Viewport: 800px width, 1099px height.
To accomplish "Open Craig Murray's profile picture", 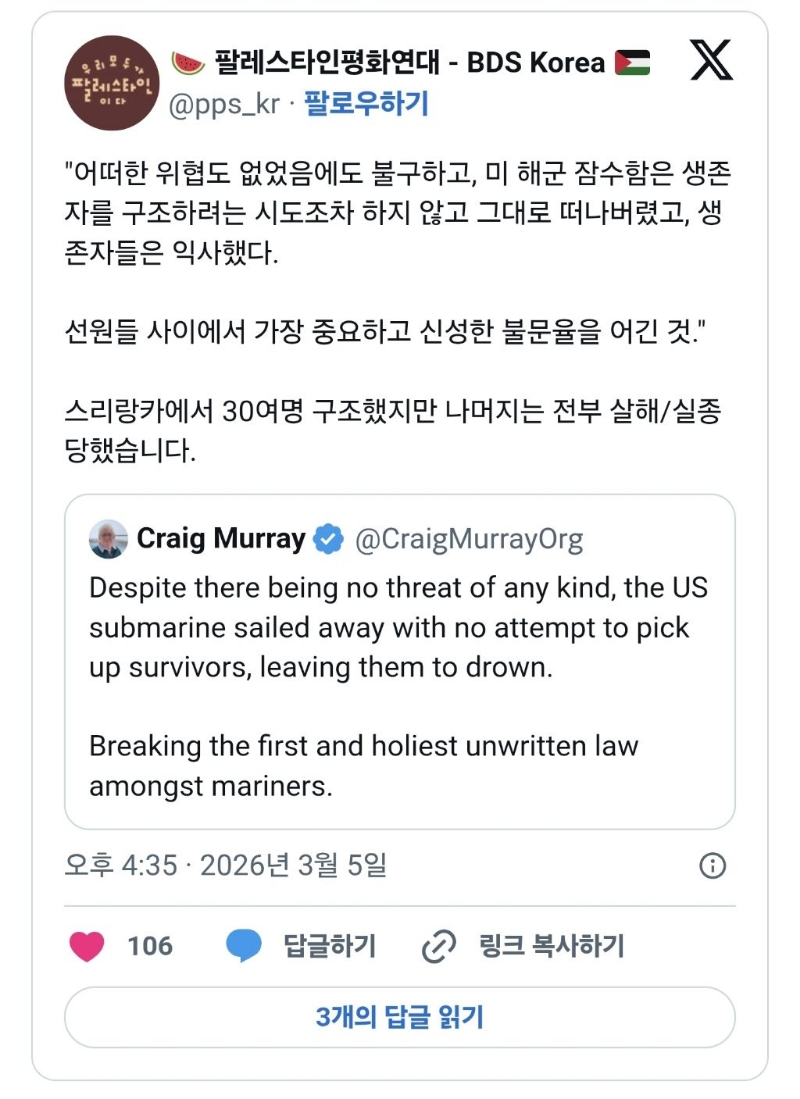I will coord(108,540).
